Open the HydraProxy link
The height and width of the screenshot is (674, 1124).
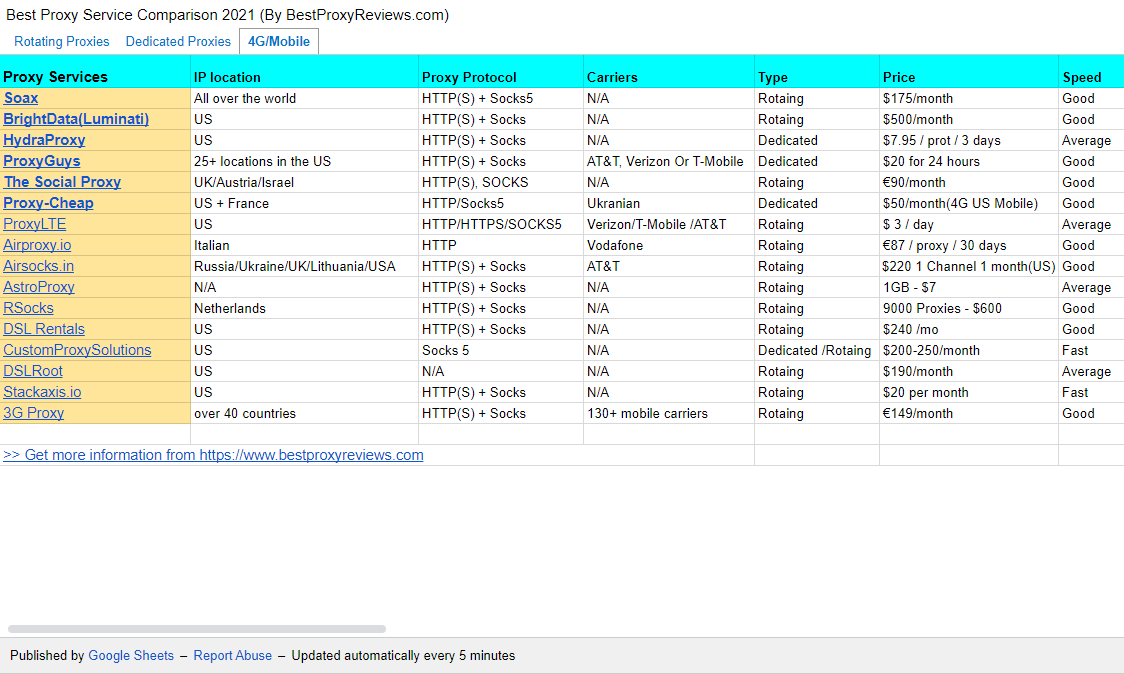(x=44, y=140)
